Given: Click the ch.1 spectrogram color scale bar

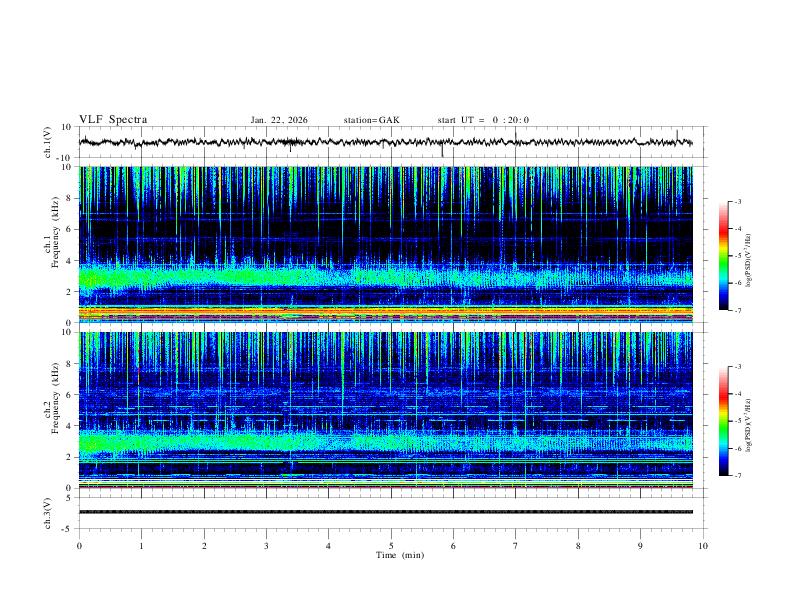Looking at the screenshot, I should pyautogui.click(x=723, y=256).
